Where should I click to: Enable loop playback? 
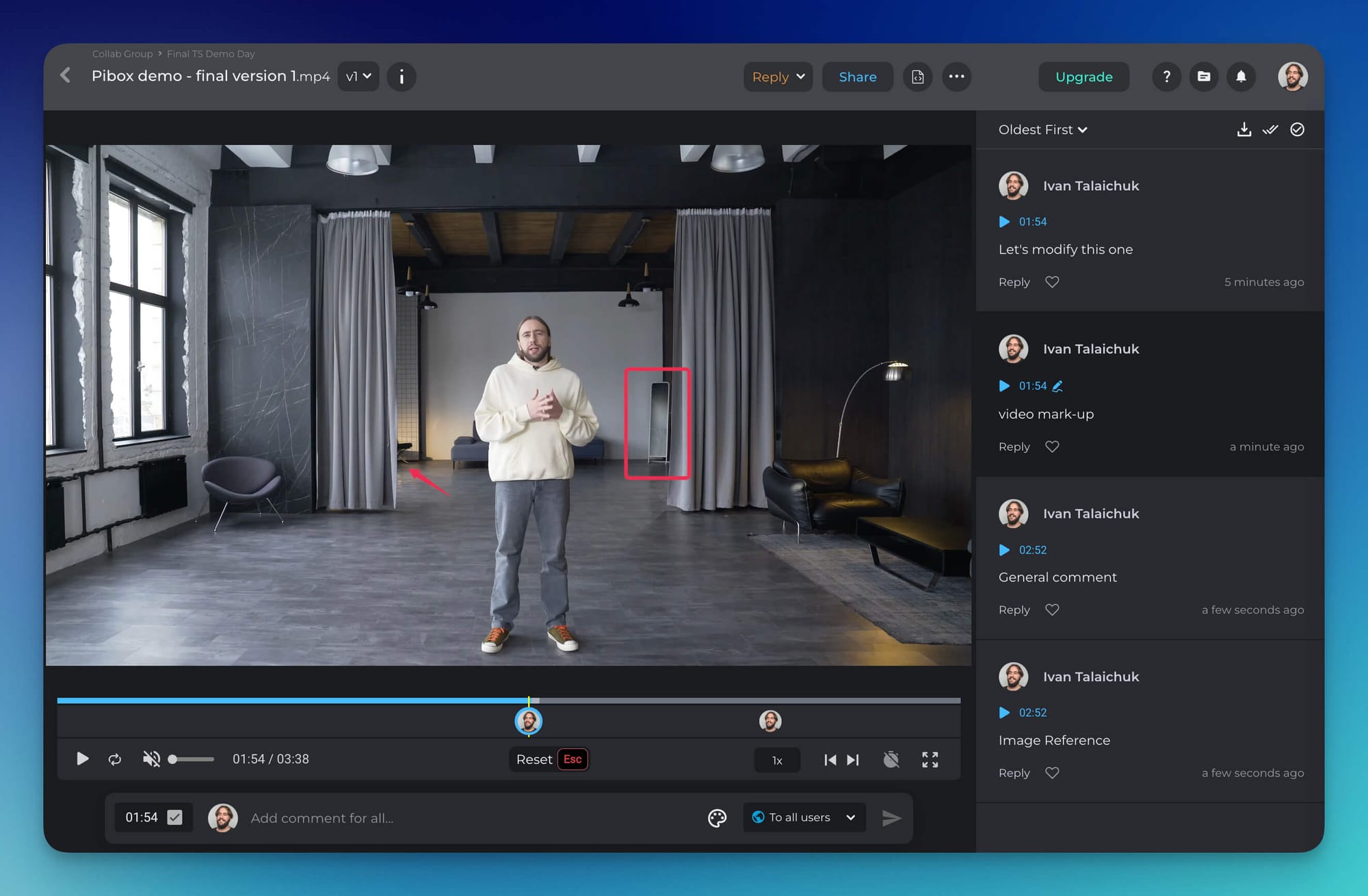click(115, 759)
